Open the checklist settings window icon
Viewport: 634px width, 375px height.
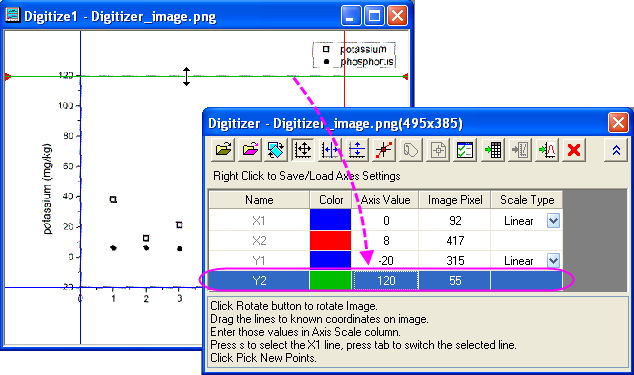[x=465, y=150]
